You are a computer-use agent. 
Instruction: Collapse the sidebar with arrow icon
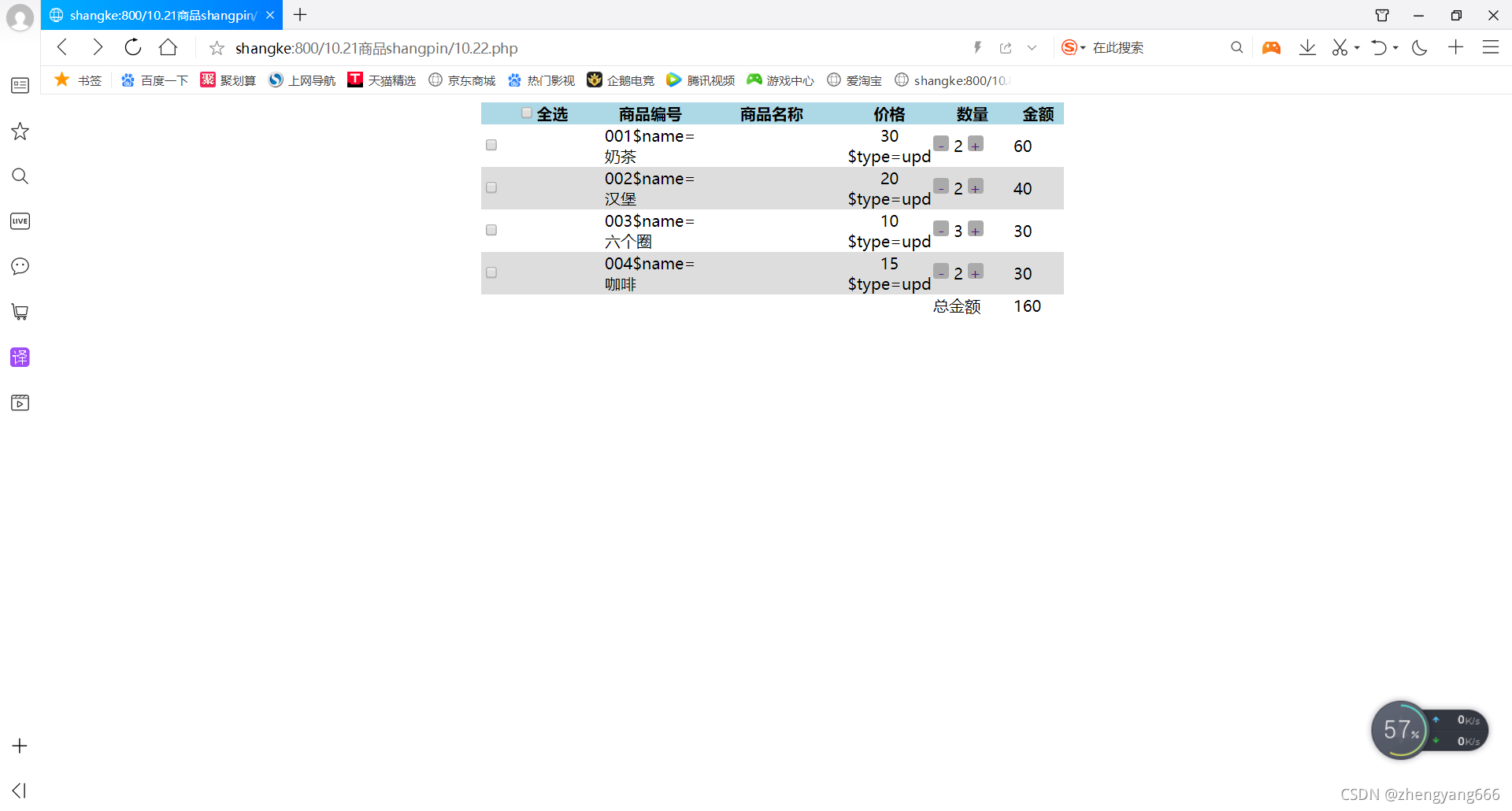(20, 791)
